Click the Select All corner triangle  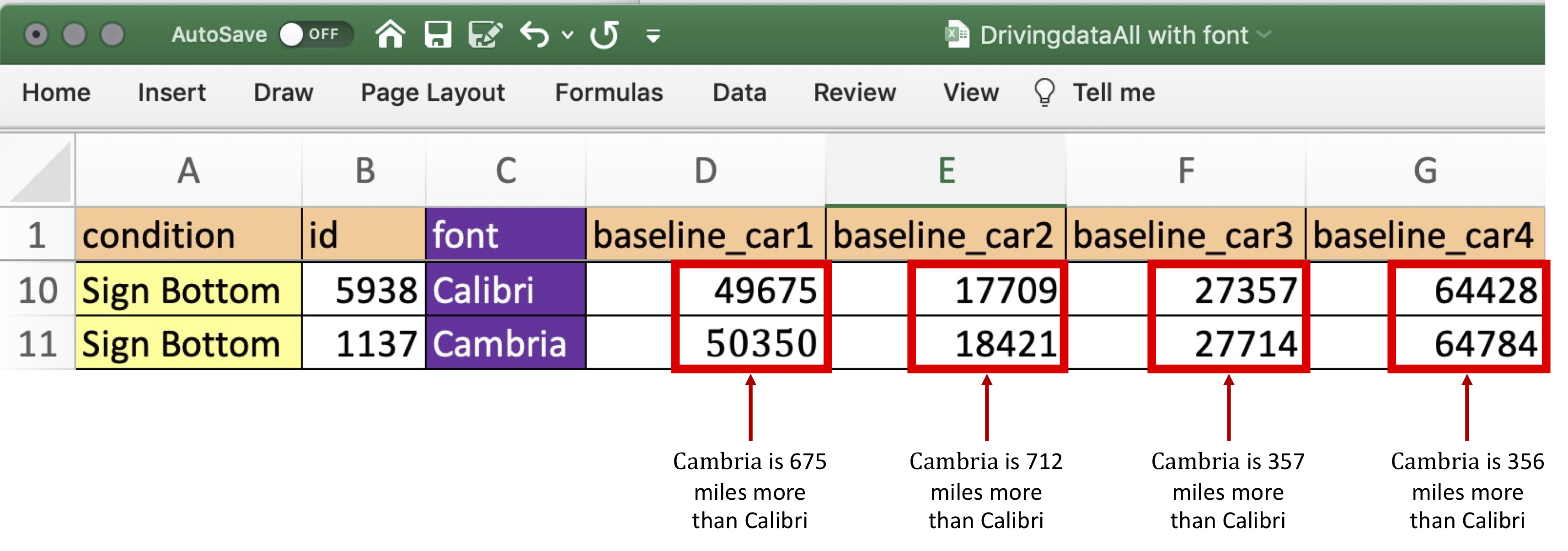click(x=40, y=171)
